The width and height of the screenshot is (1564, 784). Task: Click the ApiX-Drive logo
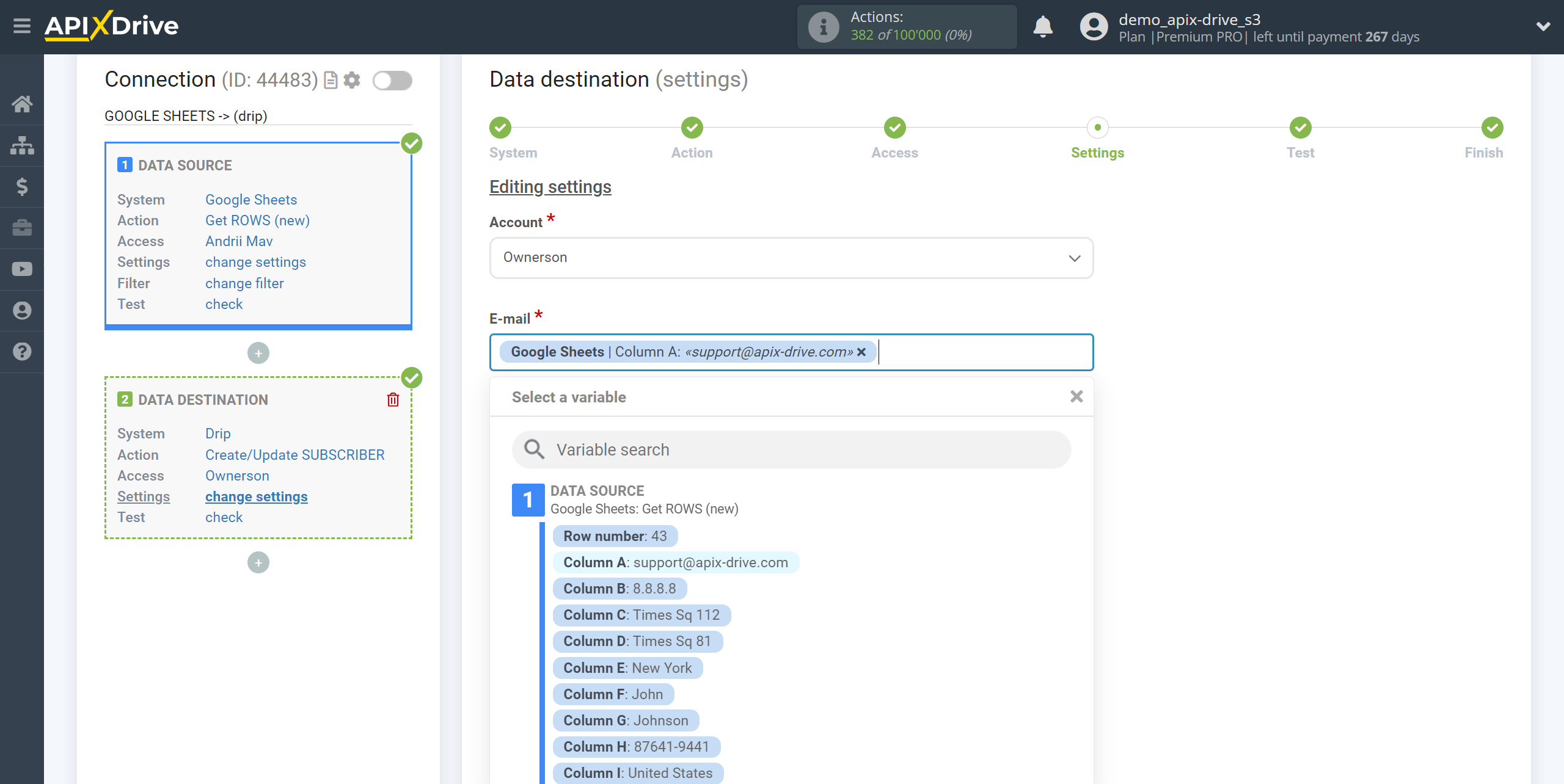click(111, 26)
